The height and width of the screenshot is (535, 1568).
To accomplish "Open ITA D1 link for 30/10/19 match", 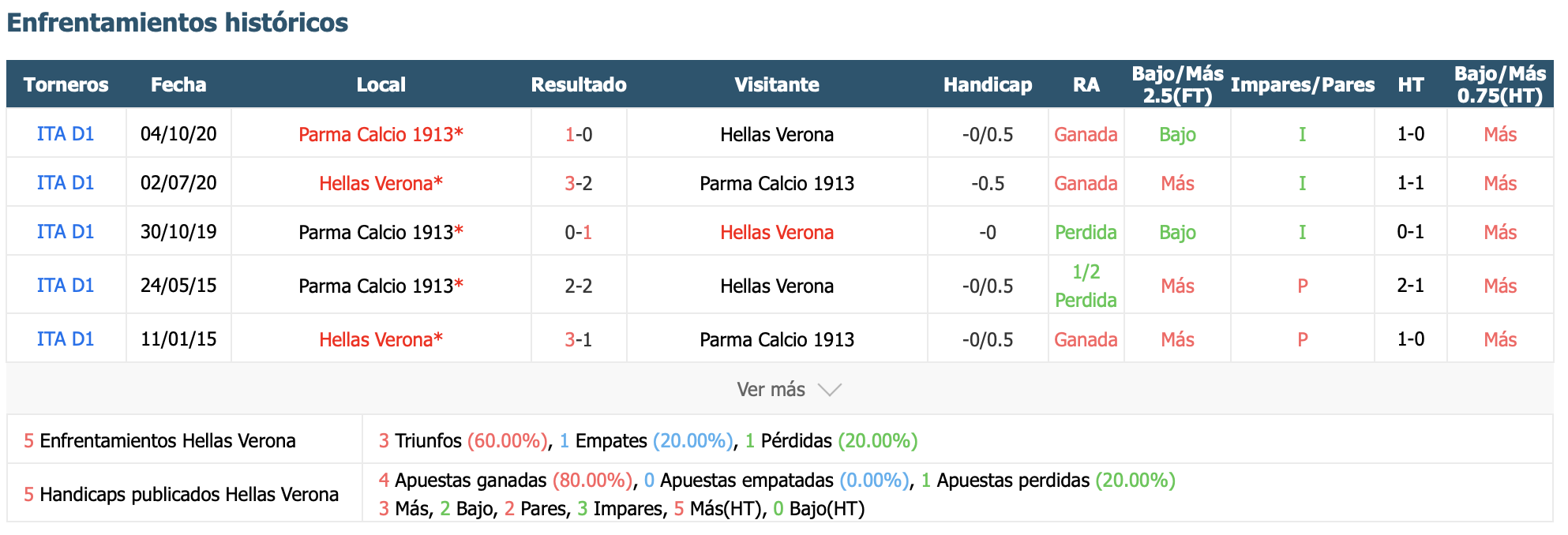I will pyautogui.click(x=66, y=232).
